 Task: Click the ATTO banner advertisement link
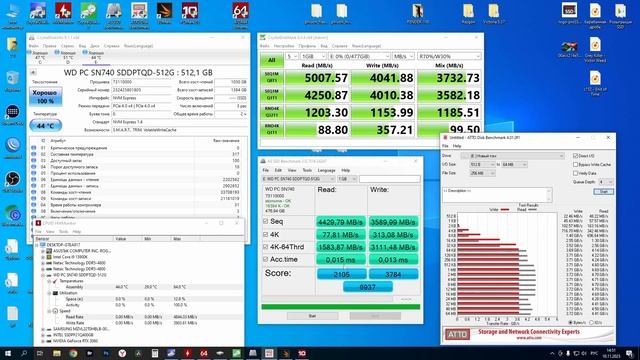529,334
